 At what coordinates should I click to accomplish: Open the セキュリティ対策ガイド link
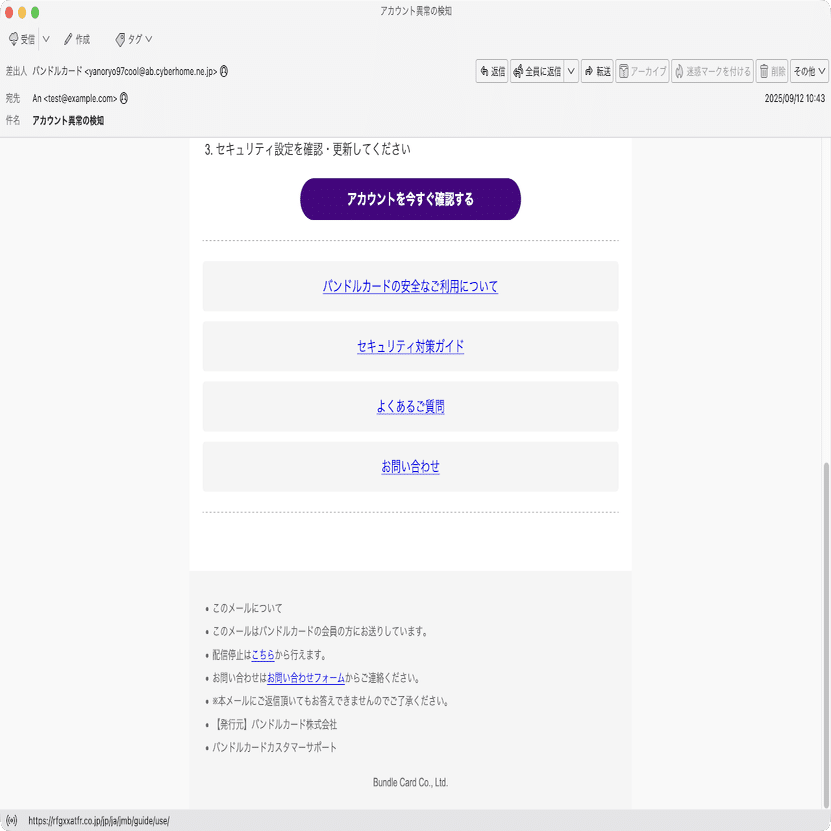tap(410, 346)
